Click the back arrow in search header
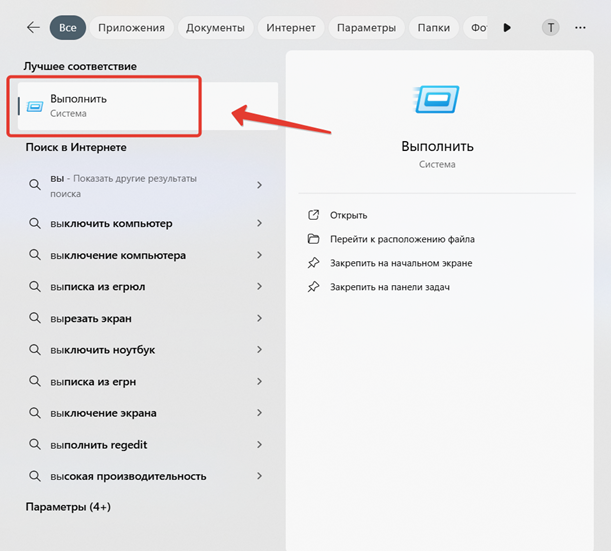Viewport: 611px width, 551px height. click(x=33, y=28)
